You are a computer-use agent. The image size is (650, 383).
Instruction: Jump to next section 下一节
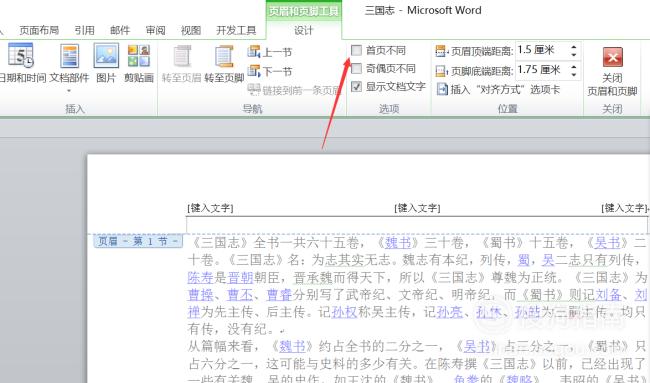coord(270,71)
